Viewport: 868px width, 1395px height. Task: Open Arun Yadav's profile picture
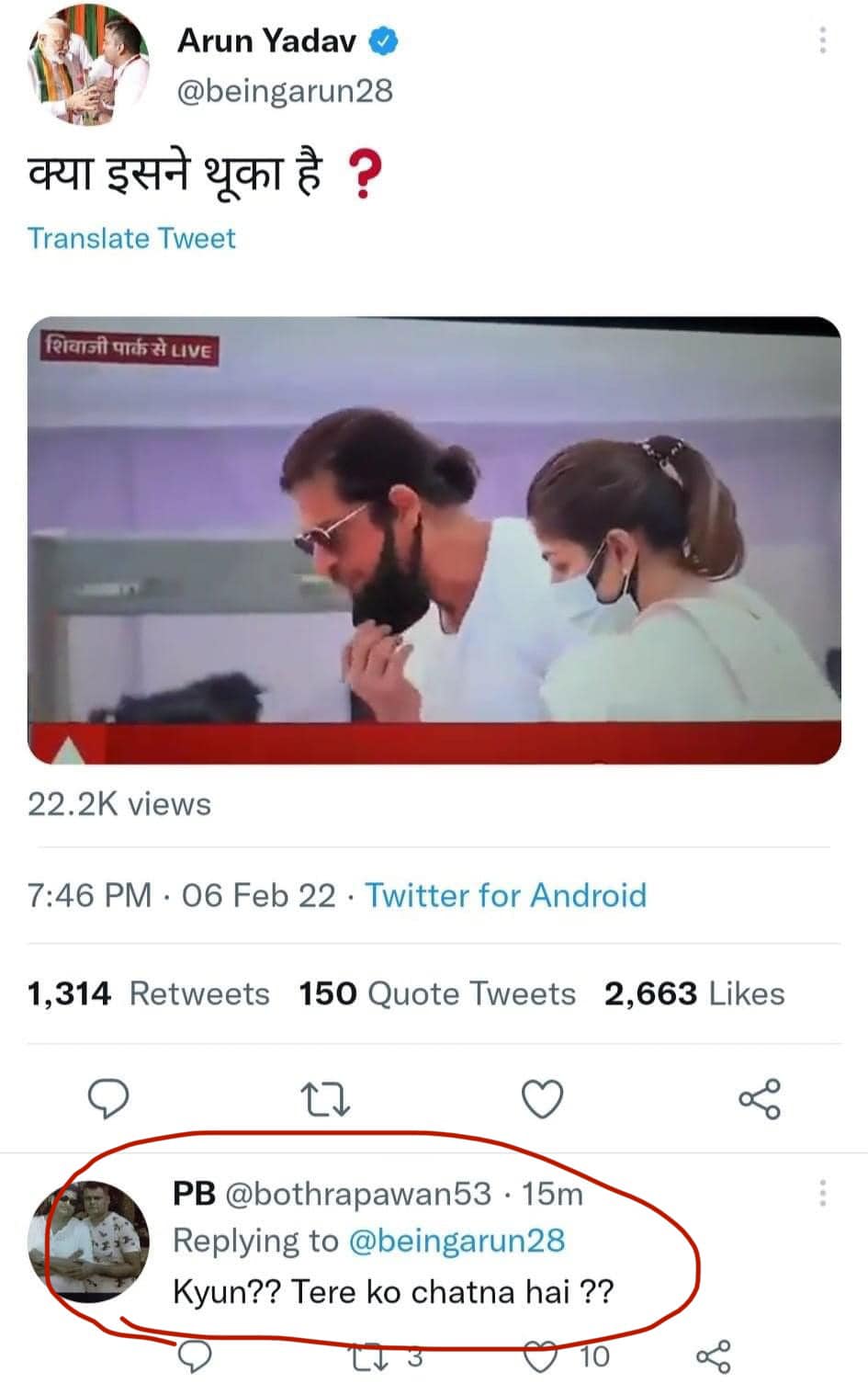(89, 65)
